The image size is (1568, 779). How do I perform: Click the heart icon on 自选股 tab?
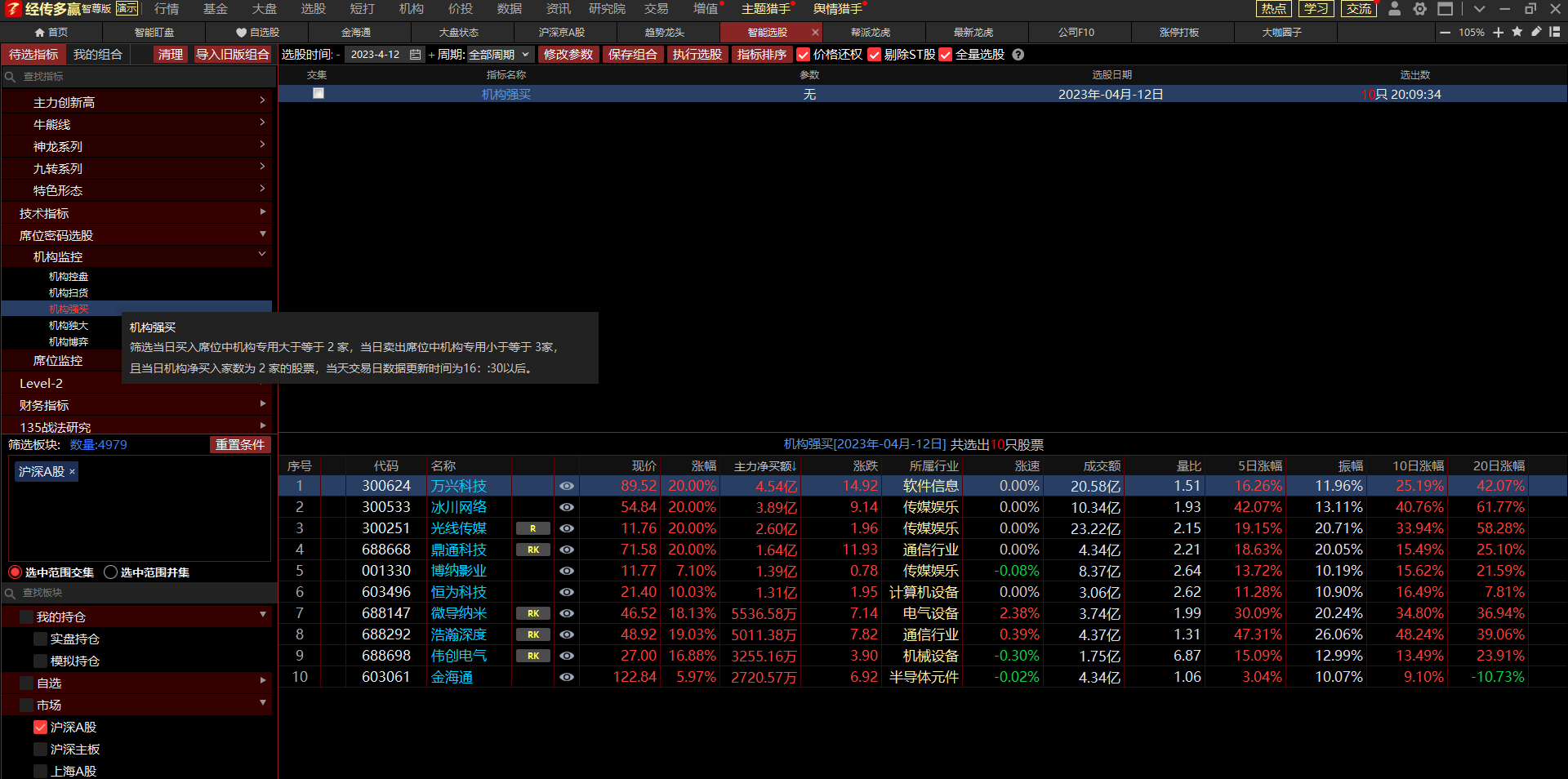[241, 33]
